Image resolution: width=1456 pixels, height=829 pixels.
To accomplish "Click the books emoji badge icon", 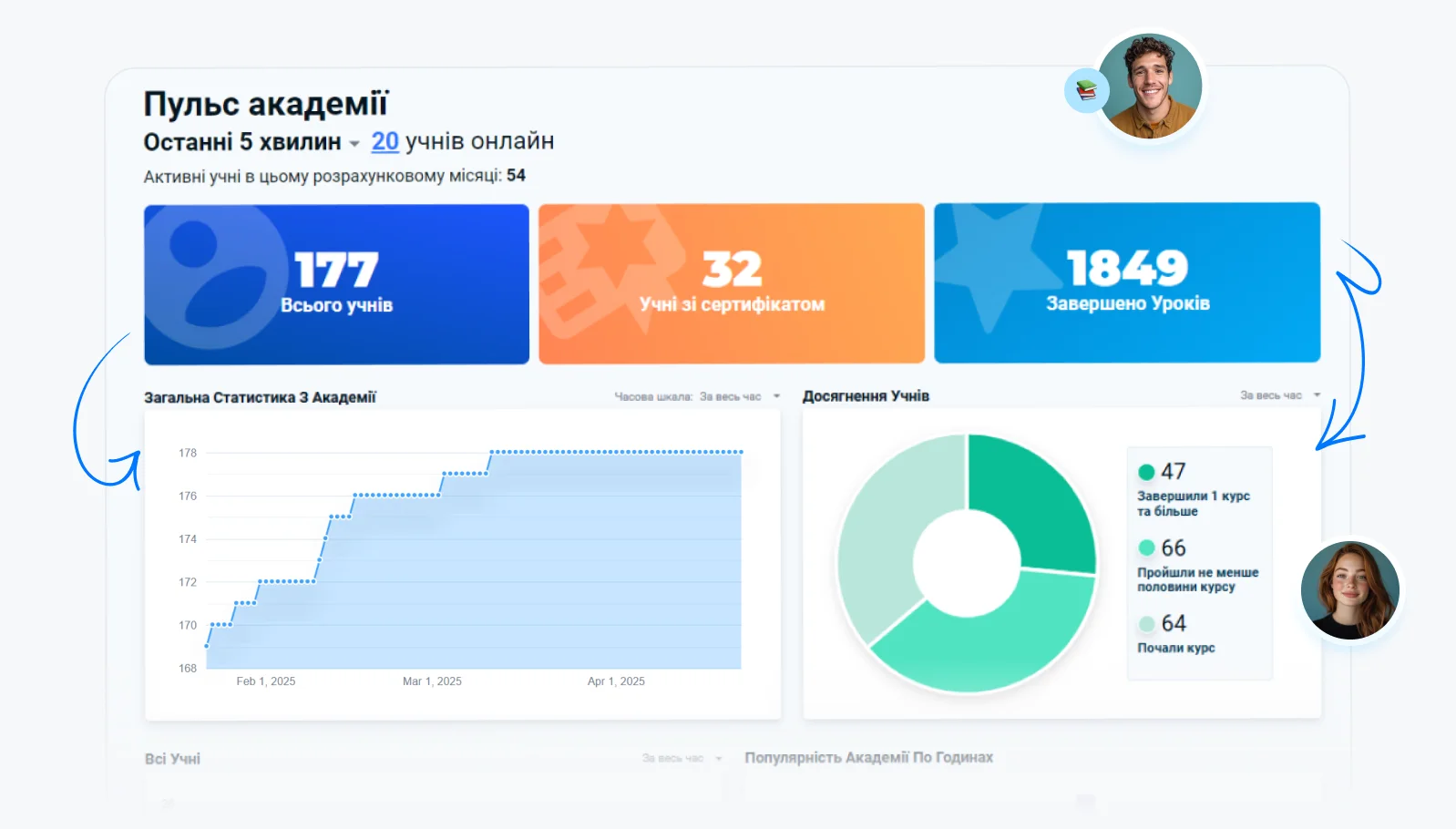I will coord(1086,90).
